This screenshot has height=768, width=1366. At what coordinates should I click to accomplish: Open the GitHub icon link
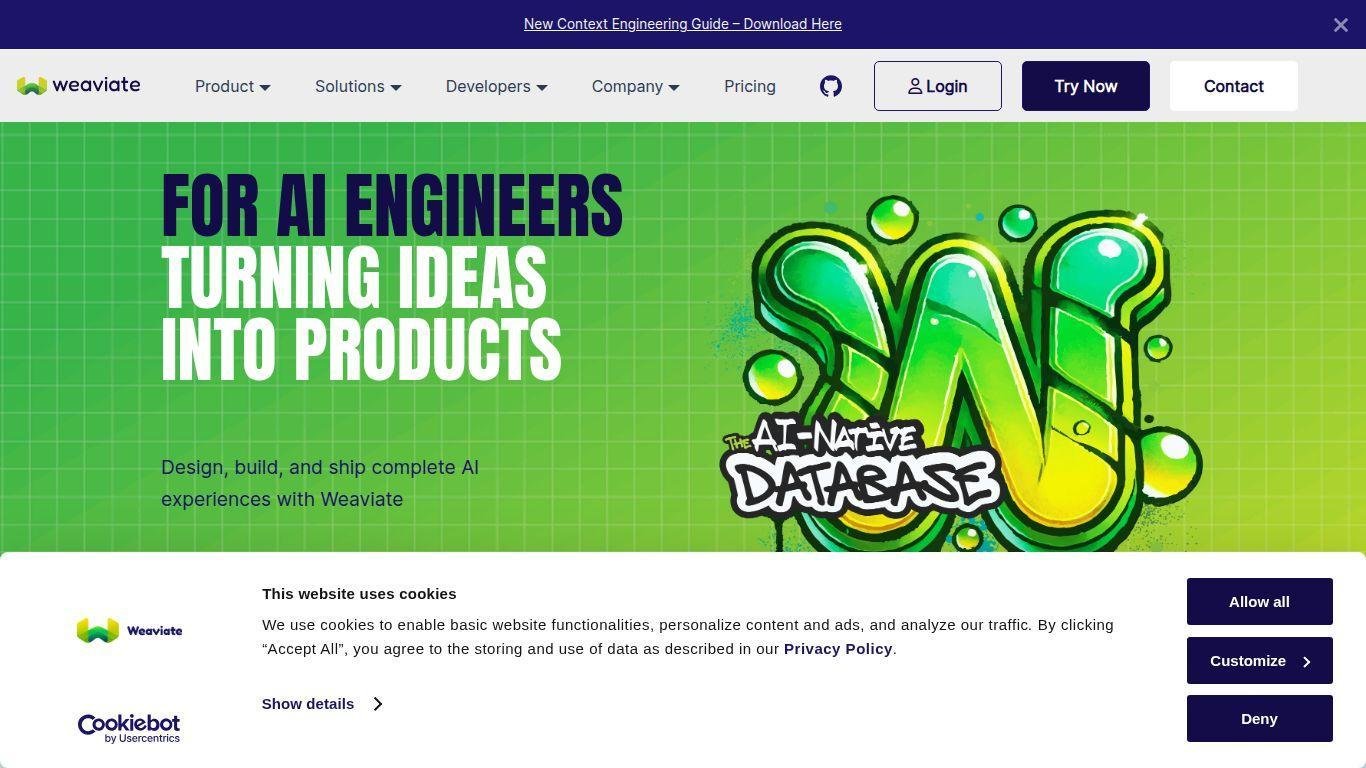pos(831,86)
